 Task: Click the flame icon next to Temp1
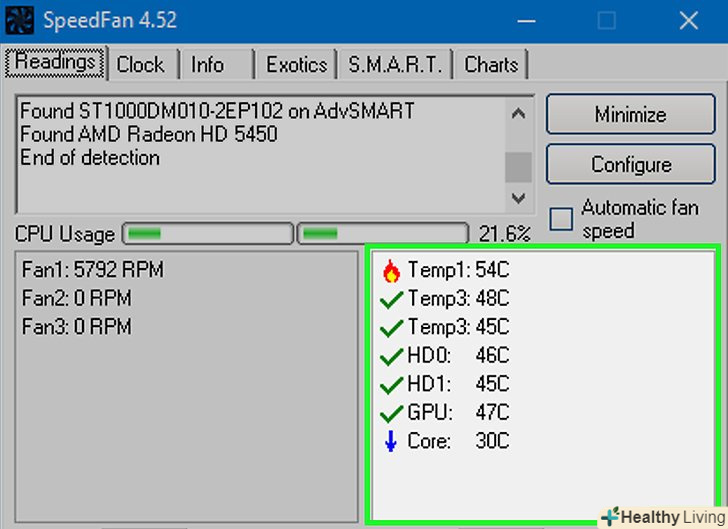pos(391,271)
